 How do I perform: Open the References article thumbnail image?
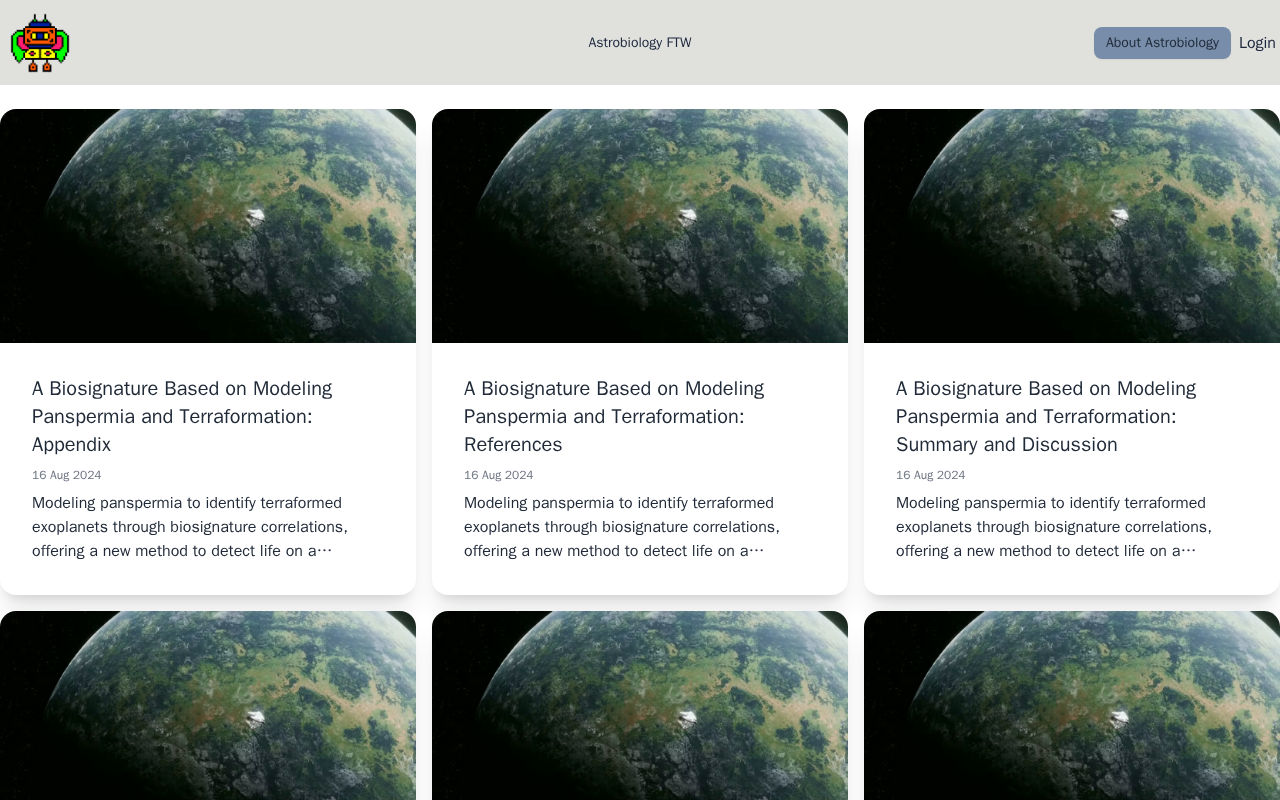point(640,226)
